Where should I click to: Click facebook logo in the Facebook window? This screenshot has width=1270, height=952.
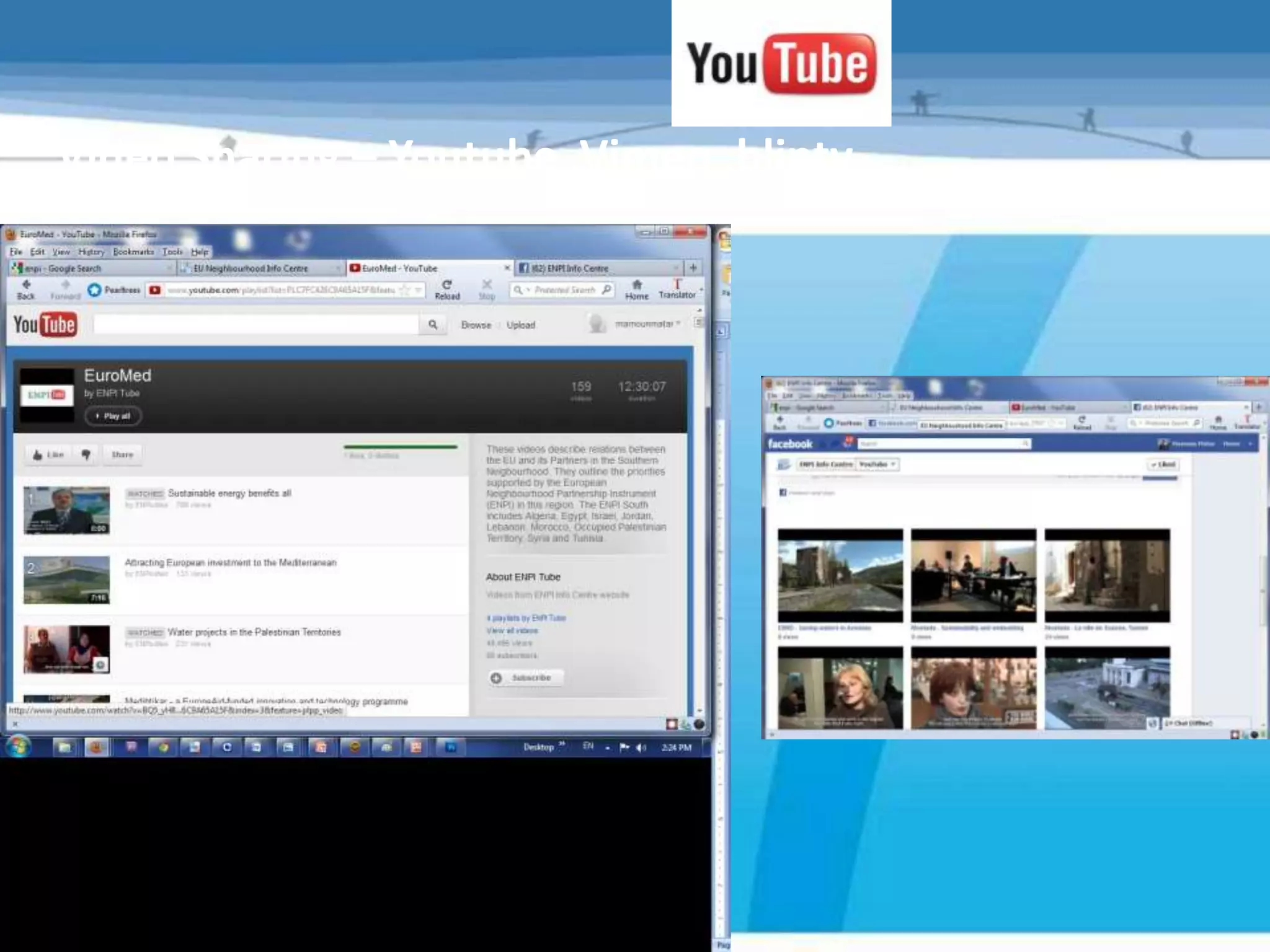790,444
